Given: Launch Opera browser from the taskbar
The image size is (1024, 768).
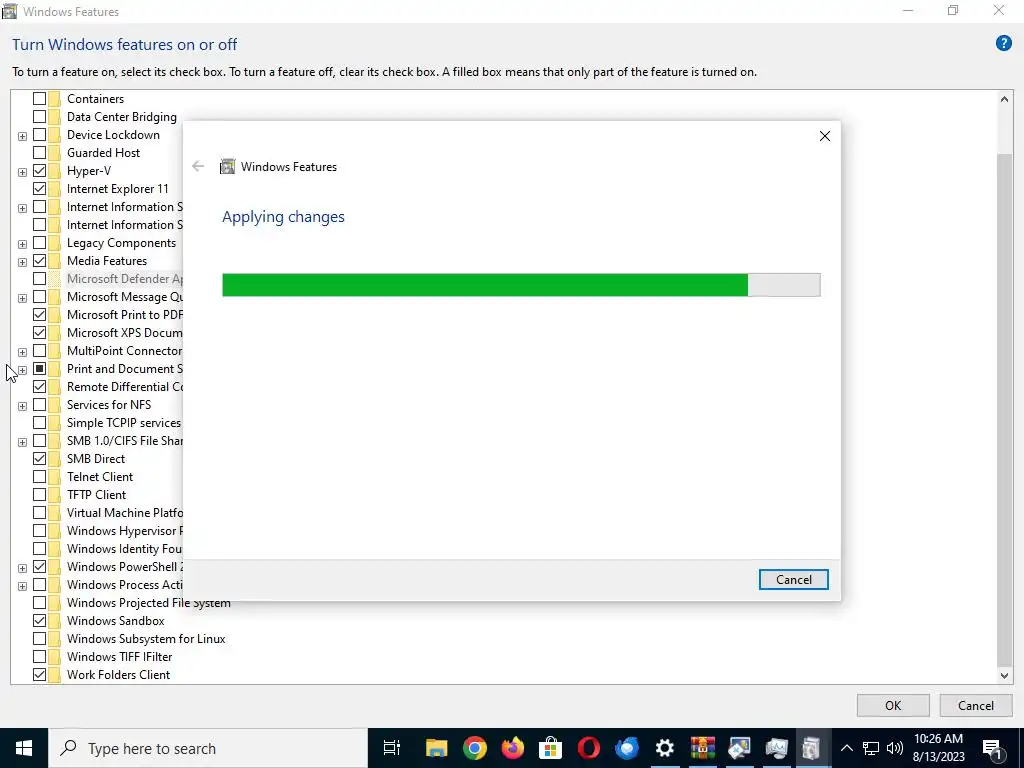Looking at the screenshot, I should [x=588, y=748].
